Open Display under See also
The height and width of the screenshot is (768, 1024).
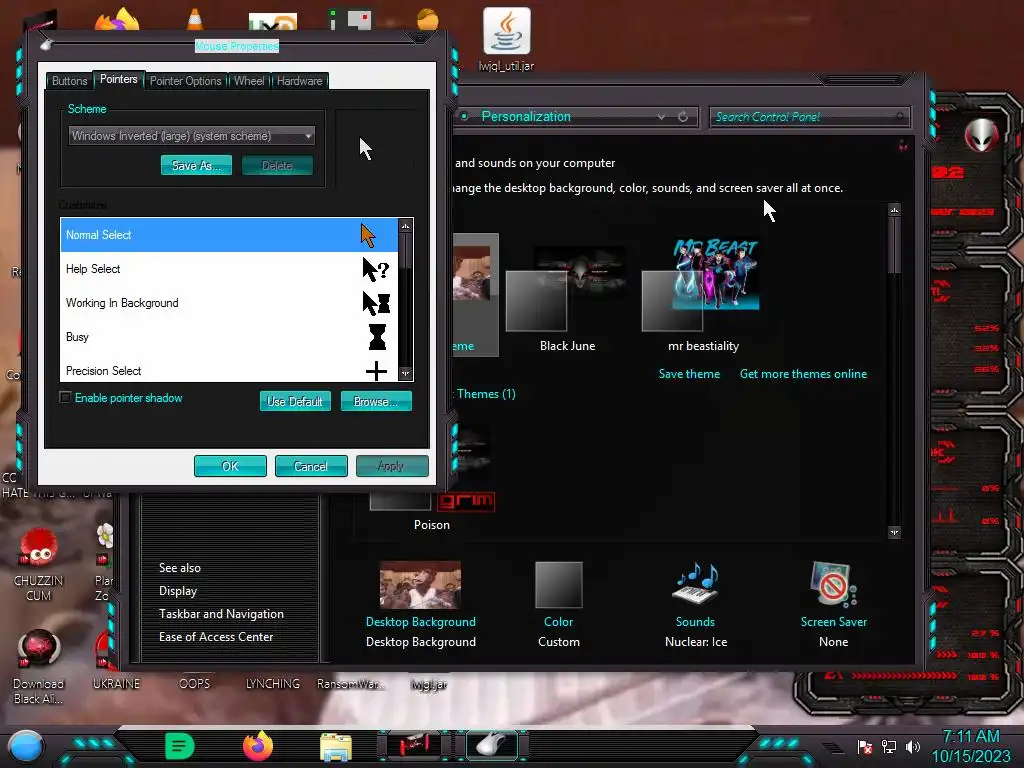coord(178,590)
